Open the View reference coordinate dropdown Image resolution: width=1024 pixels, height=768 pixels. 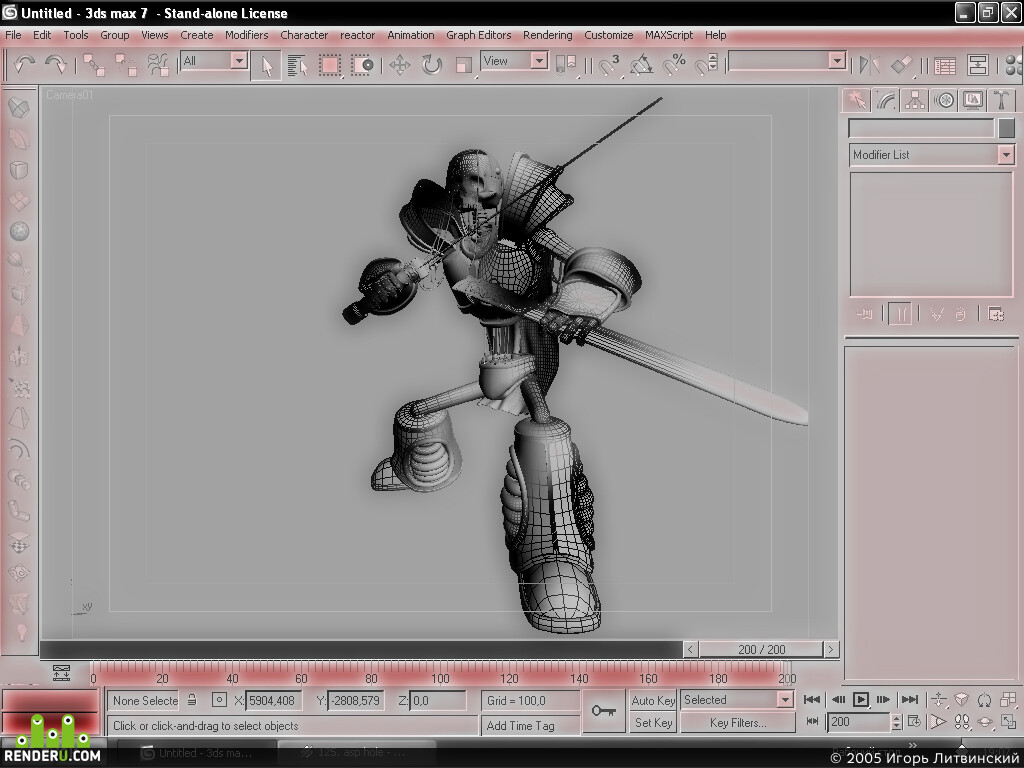515,61
